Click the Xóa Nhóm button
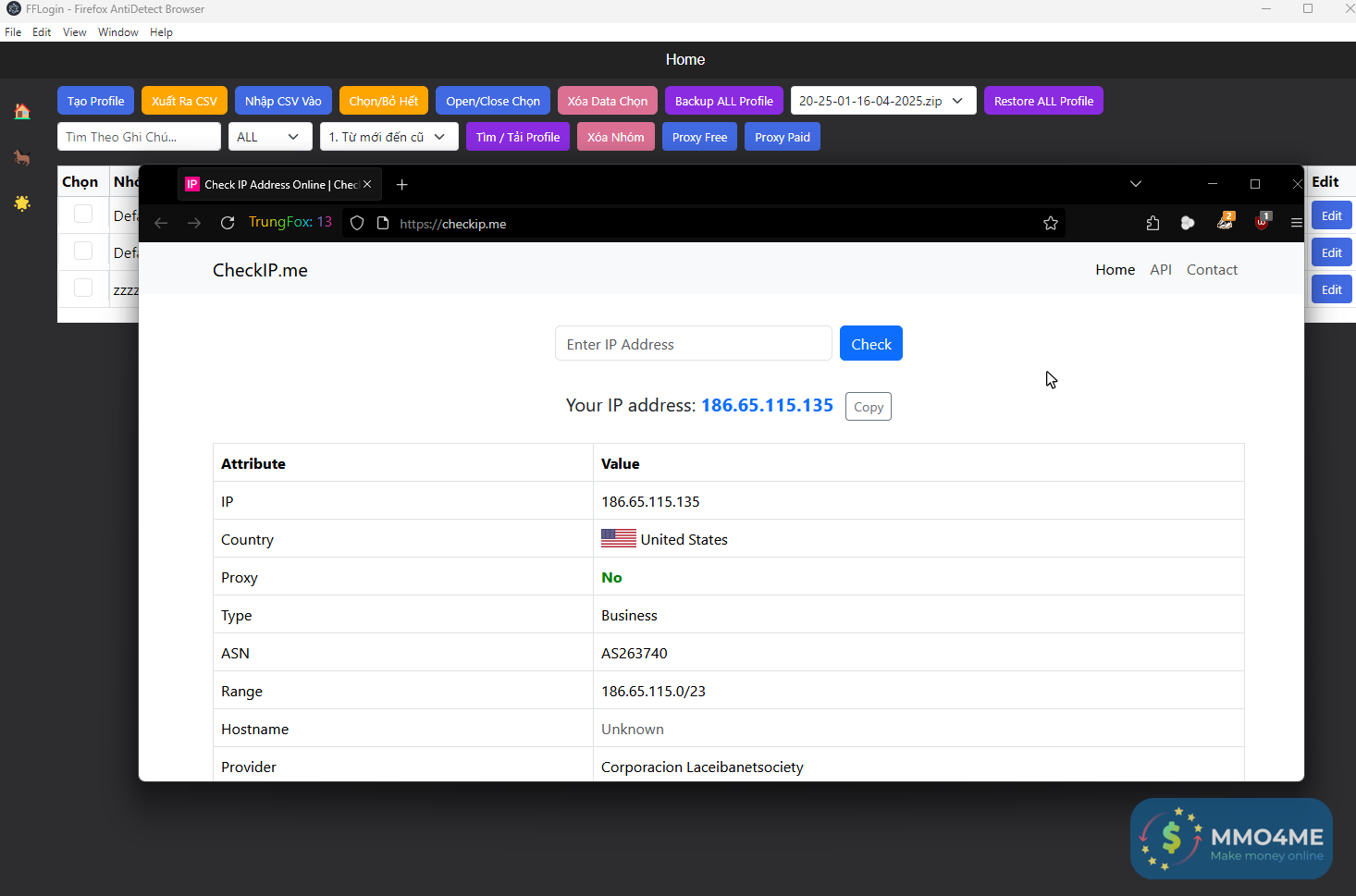The height and width of the screenshot is (896, 1356). coord(616,137)
